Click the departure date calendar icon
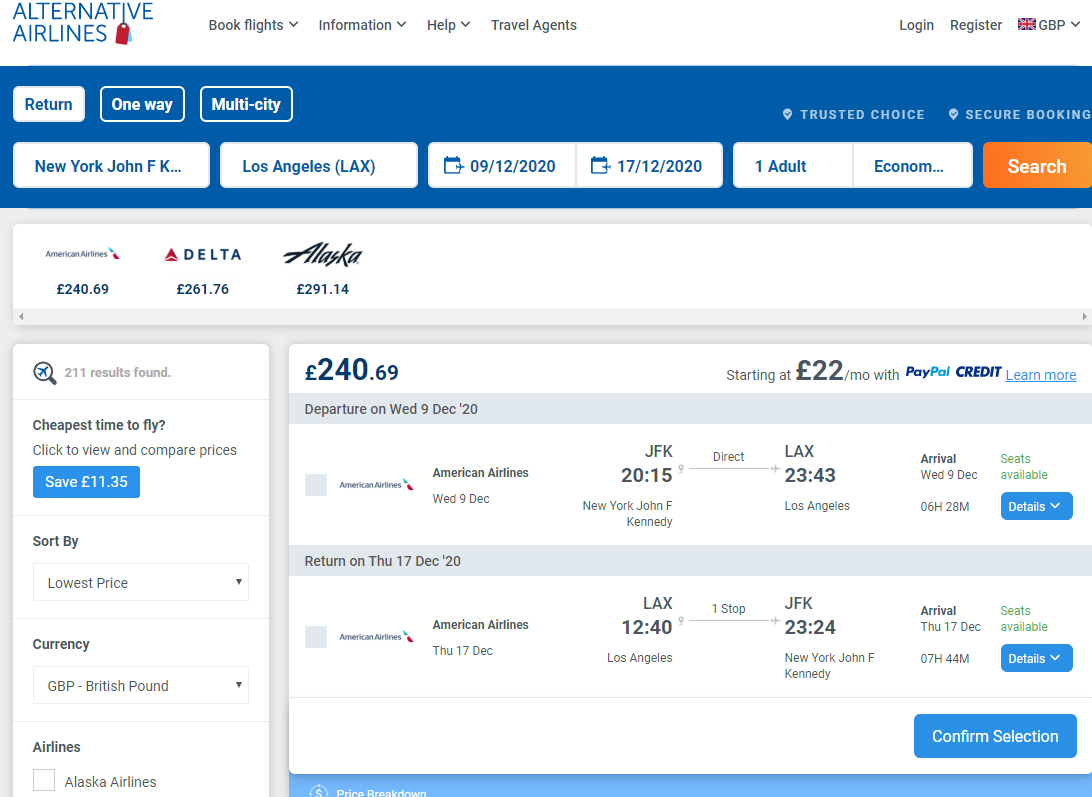 point(453,166)
